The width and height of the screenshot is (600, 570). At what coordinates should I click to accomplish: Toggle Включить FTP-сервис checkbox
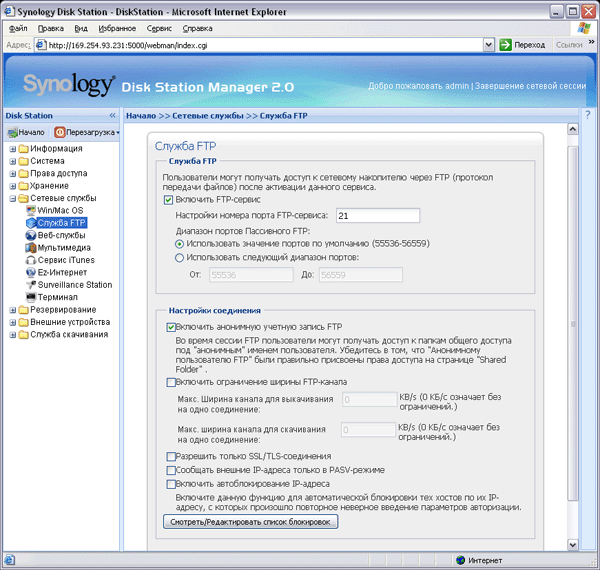[x=168, y=200]
